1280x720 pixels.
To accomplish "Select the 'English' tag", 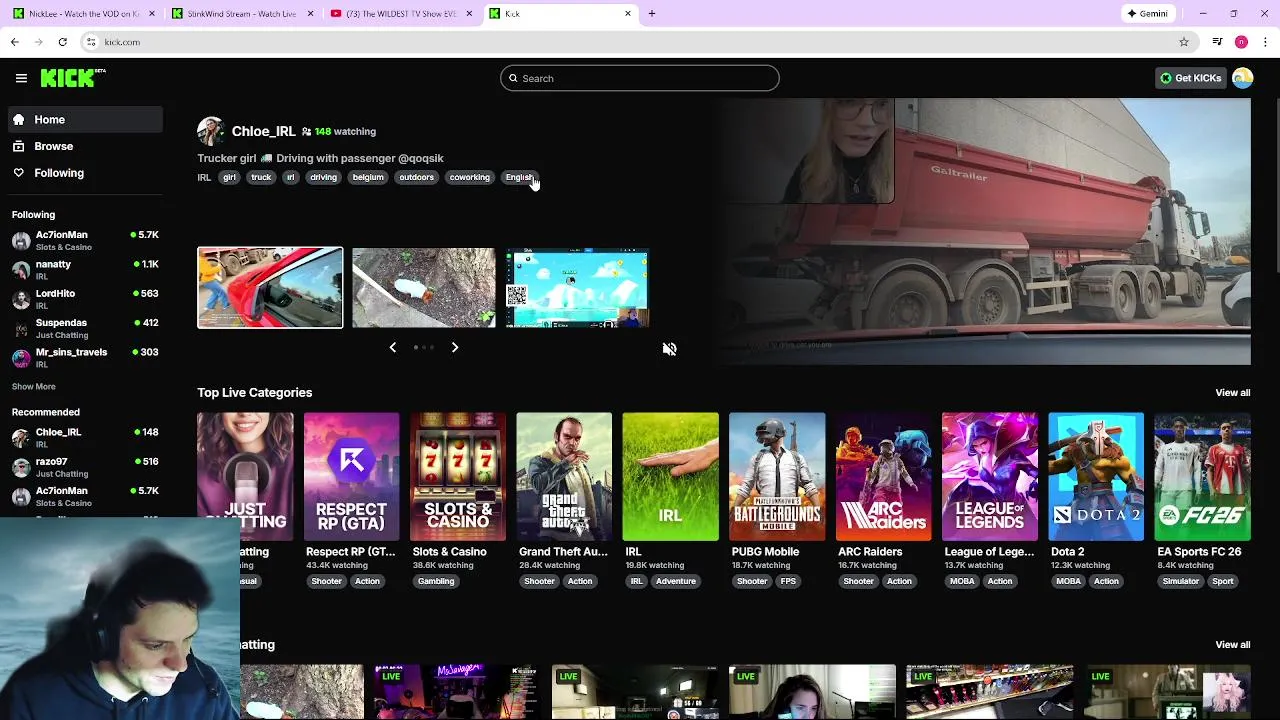I will [519, 177].
